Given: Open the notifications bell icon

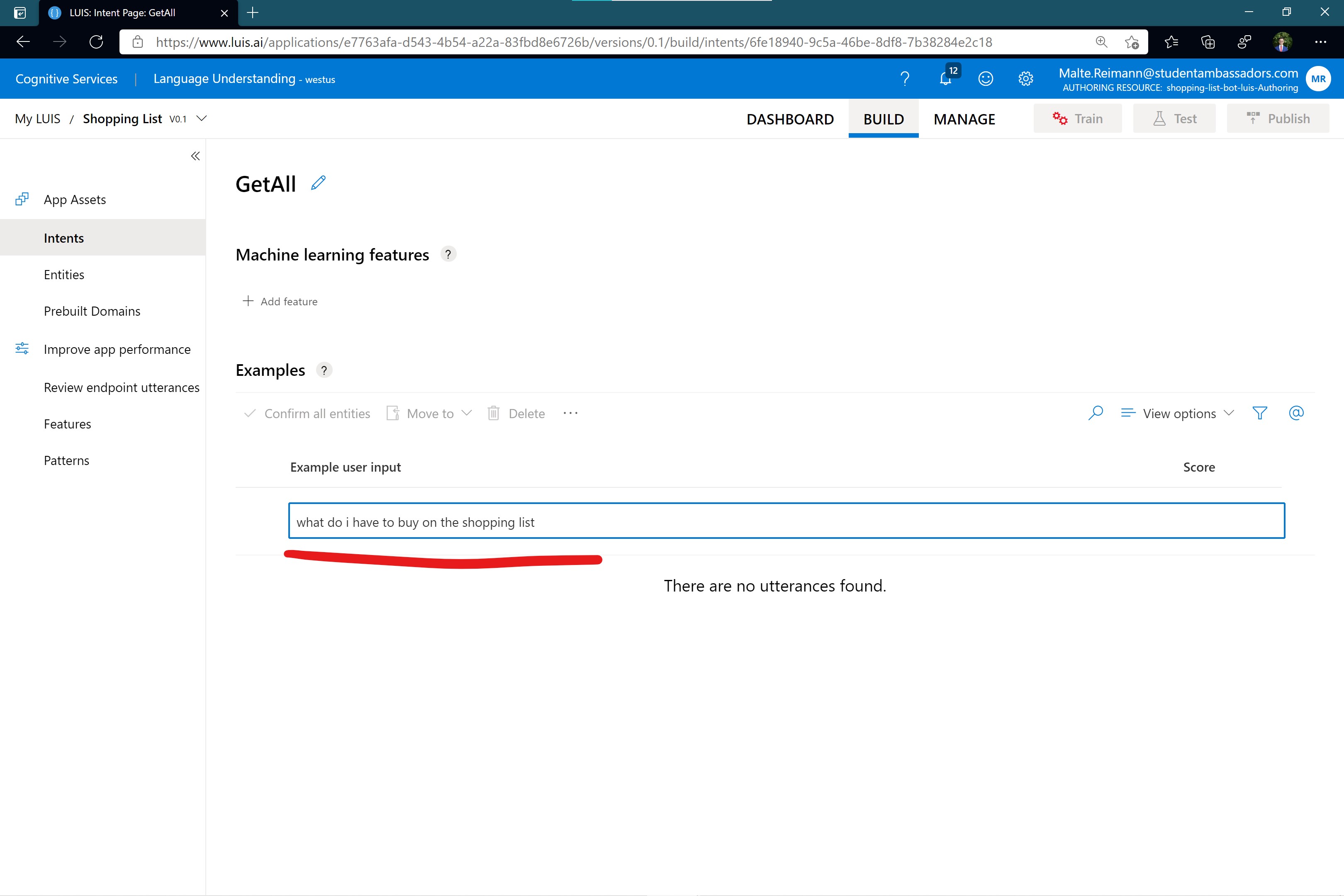Looking at the screenshot, I should (946, 79).
